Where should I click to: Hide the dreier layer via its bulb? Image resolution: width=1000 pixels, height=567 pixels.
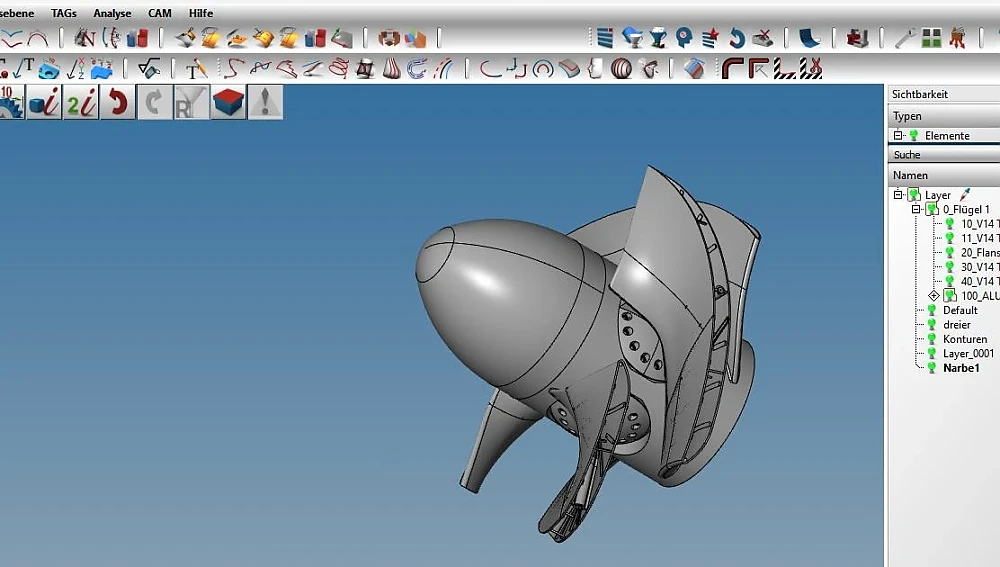click(x=932, y=325)
